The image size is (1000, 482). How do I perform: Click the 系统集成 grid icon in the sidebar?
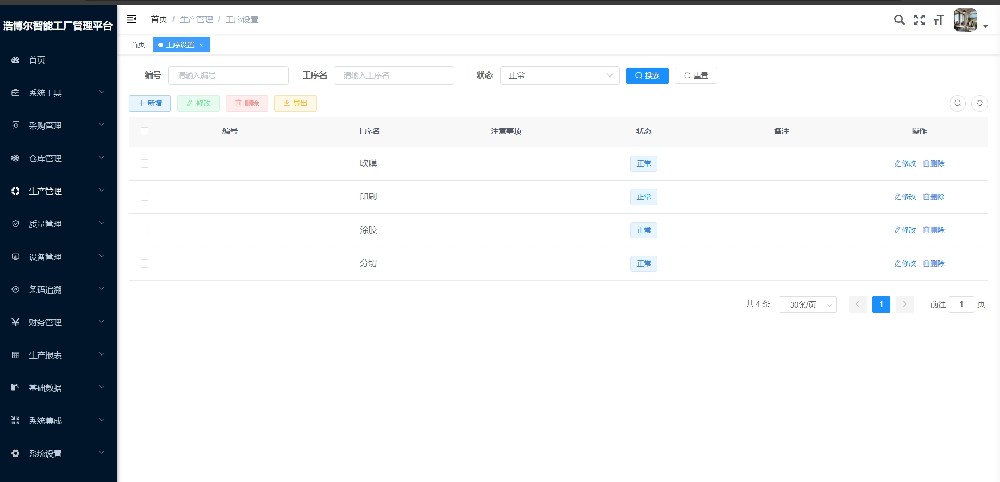tap(15, 420)
